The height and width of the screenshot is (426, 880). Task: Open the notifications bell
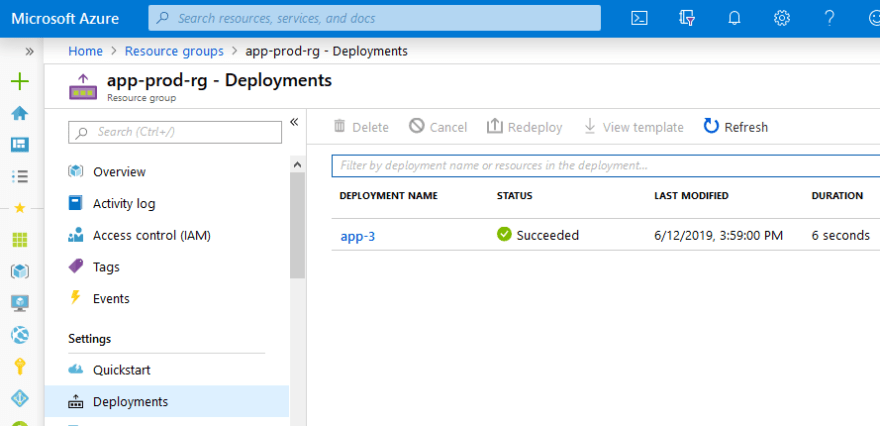(x=734, y=18)
